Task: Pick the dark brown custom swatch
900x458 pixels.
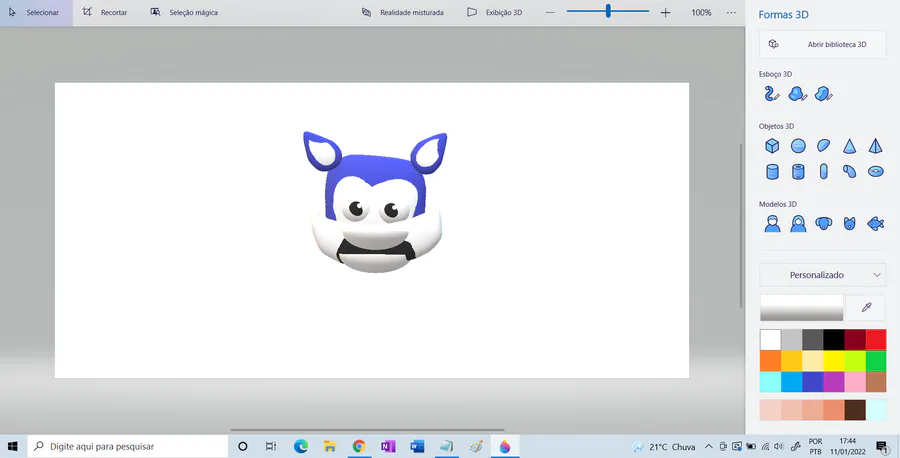Action: point(855,410)
